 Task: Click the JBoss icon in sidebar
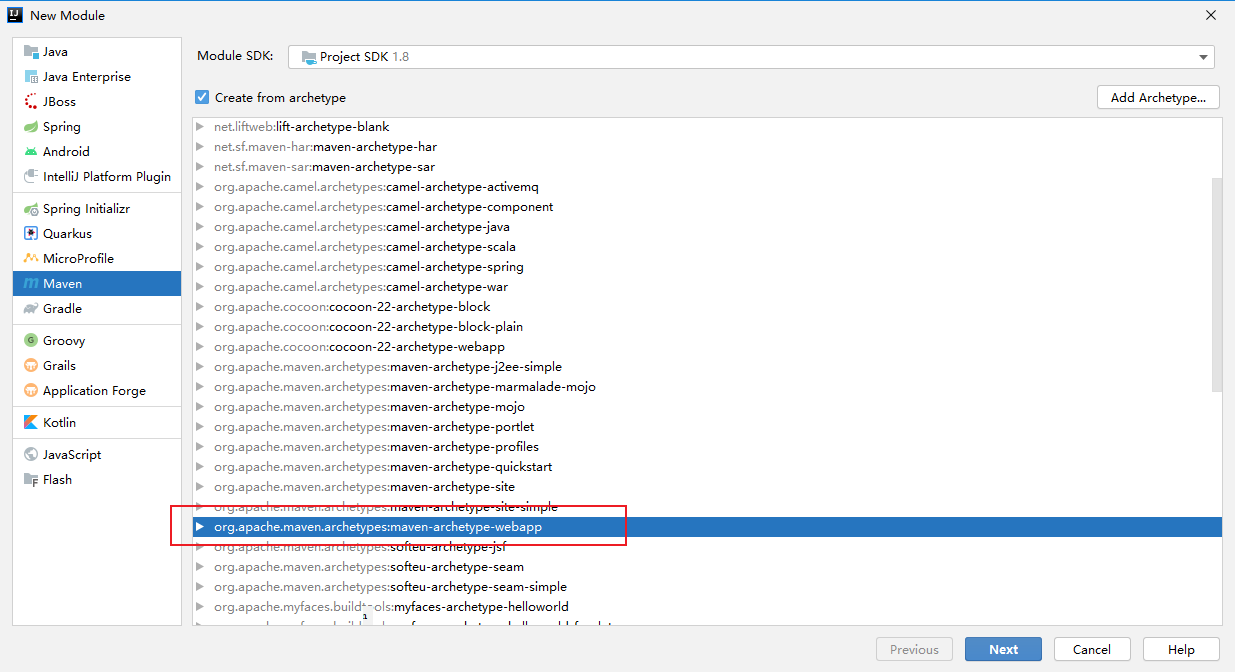click(x=31, y=102)
